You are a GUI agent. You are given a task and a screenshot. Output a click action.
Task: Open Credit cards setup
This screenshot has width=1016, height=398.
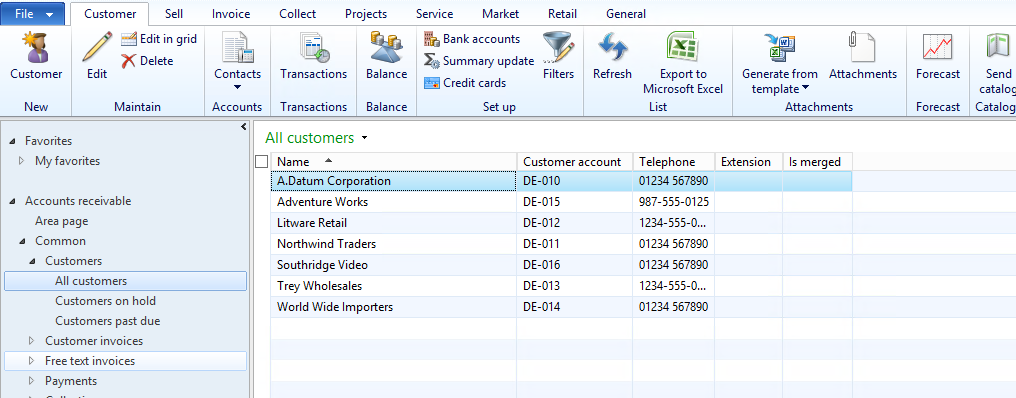[465, 83]
